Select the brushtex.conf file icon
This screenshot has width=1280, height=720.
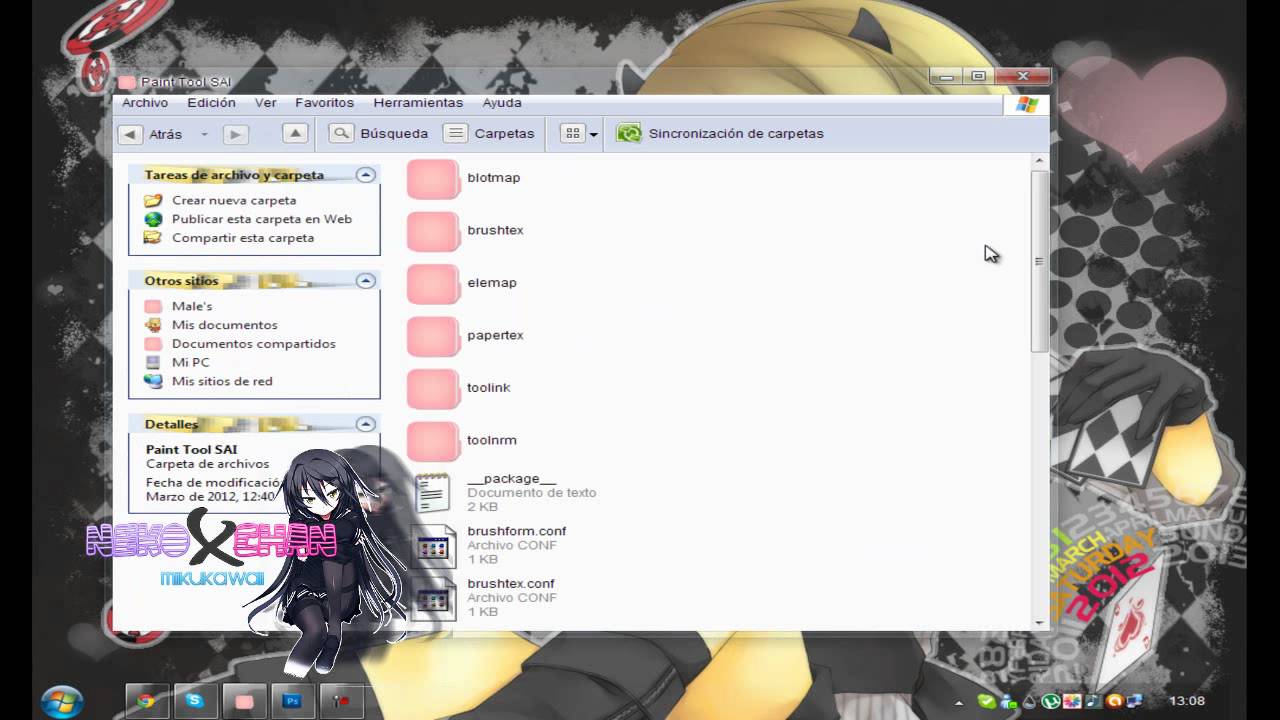(x=433, y=598)
